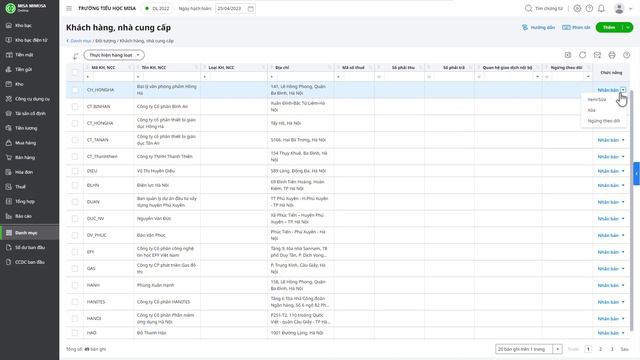This screenshot has width=640, height=360.
Task: Check the CT_BINHAN row checkbox
Action: pyautogui.click(x=75, y=107)
